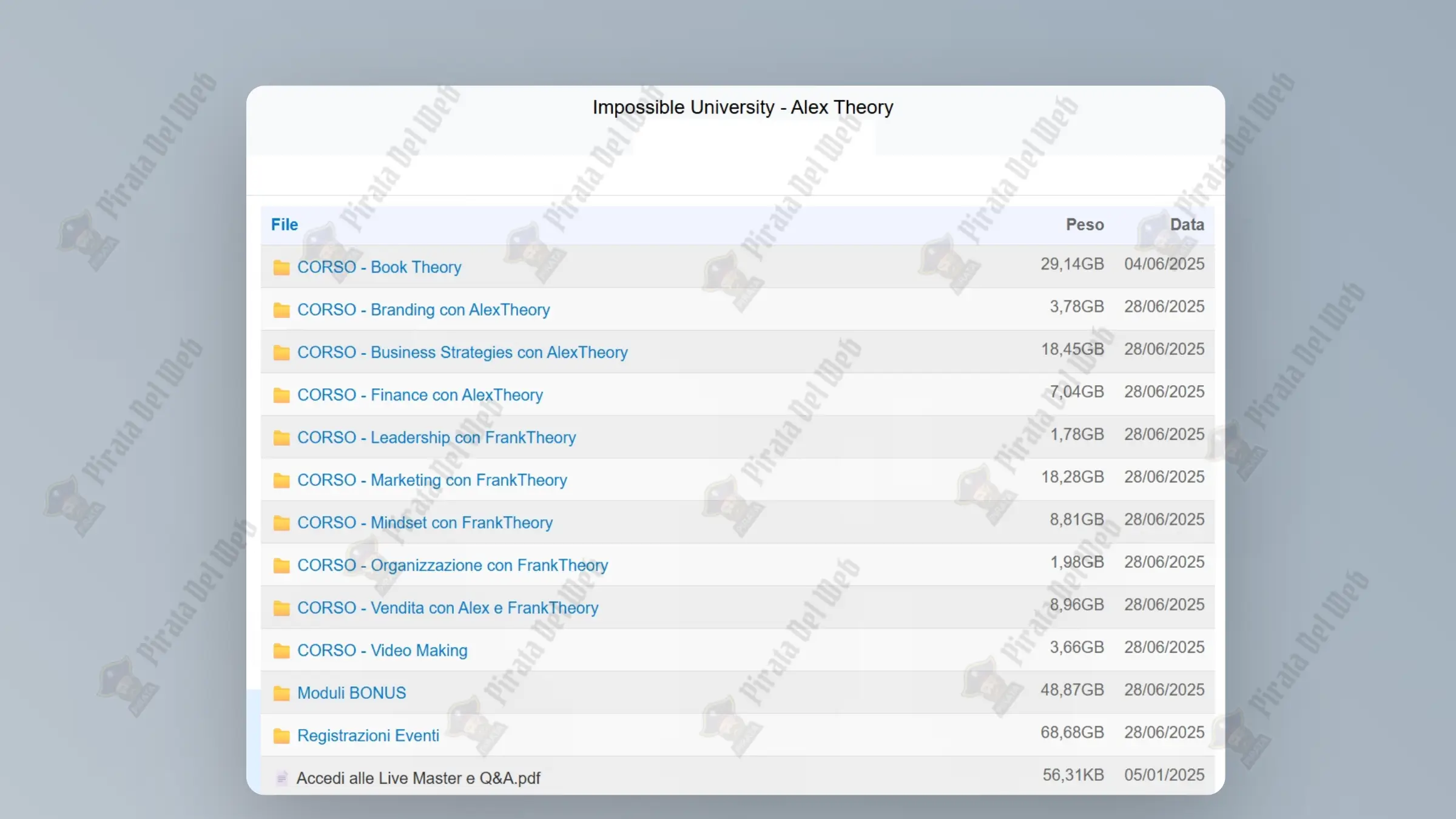Click the 28/06/2025 date in Registrazioni Eventi row
1456x819 pixels.
pyautogui.click(x=1164, y=732)
